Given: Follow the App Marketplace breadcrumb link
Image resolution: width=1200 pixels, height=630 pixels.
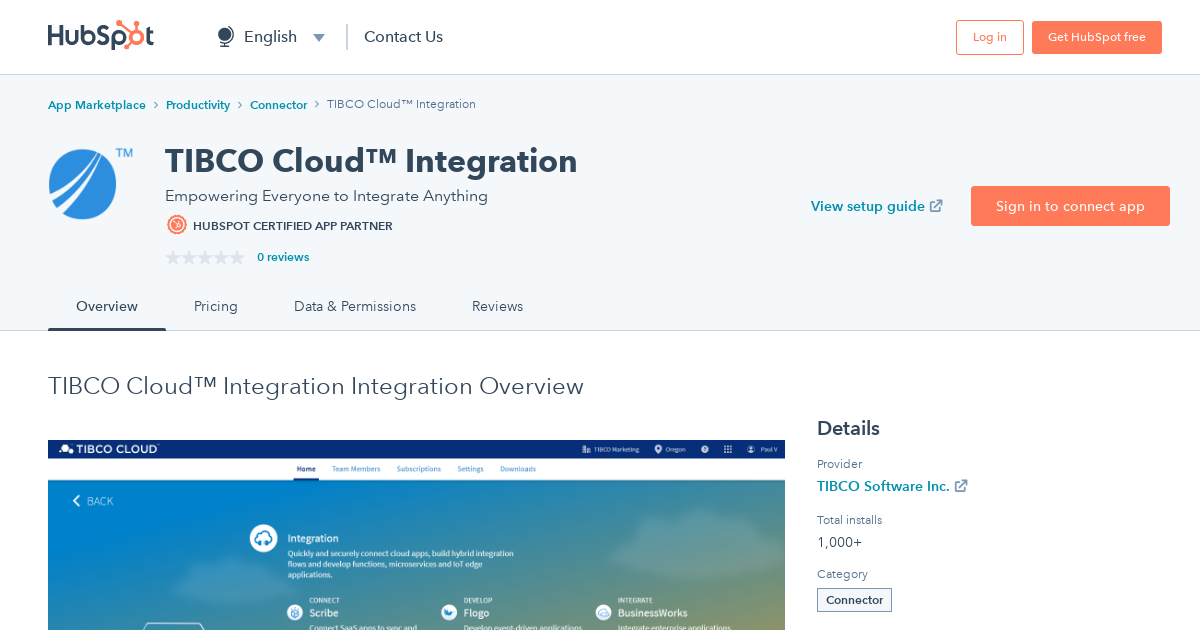Looking at the screenshot, I should tap(96, 104).
